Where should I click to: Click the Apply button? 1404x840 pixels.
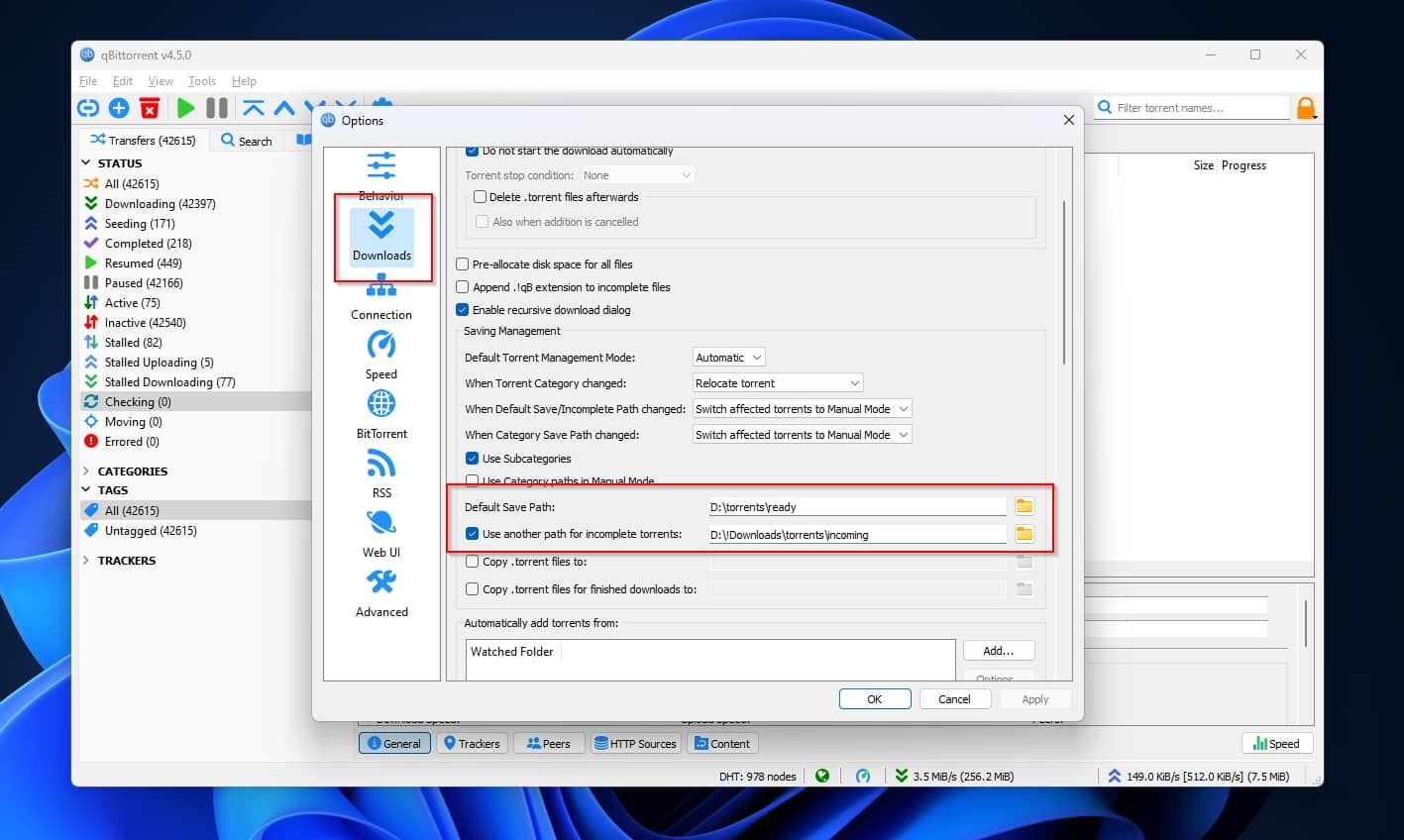pos(1034,698)
